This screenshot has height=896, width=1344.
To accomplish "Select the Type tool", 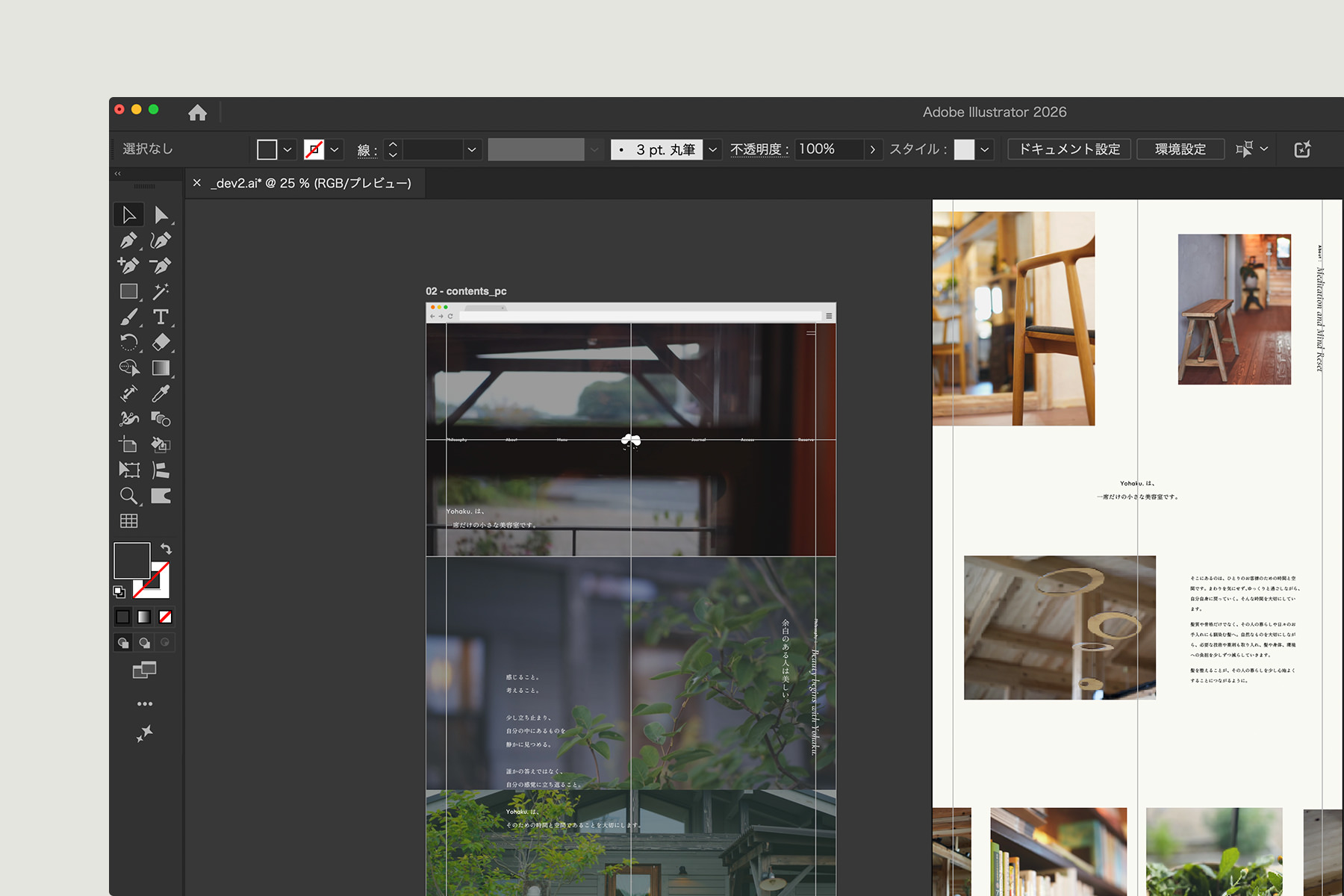I will click(161, 317).
